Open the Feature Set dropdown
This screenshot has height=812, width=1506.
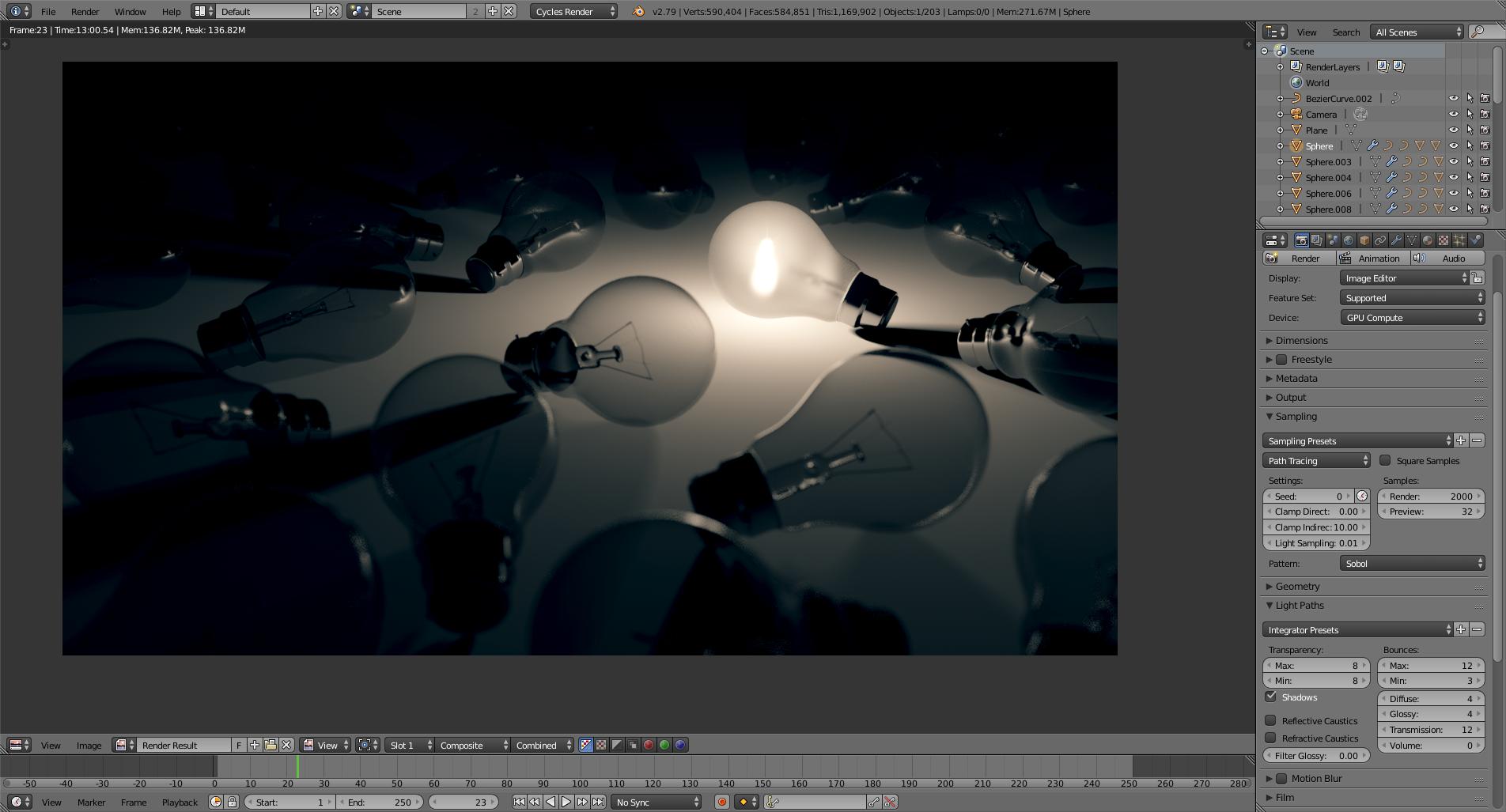pyautogui.click(x=1412, y=298)
